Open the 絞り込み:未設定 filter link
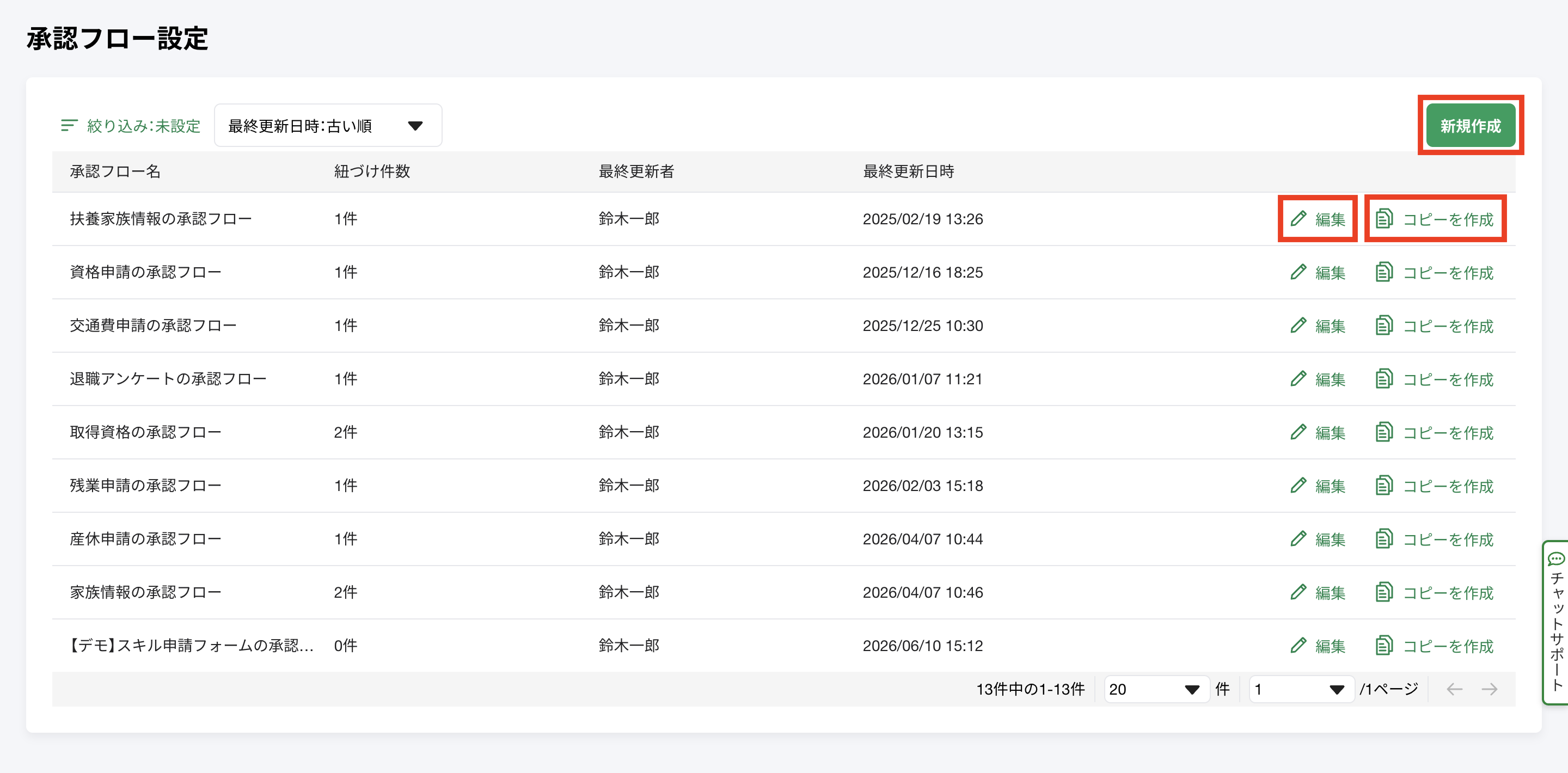Viewport: 1568px width, 773px height. coord(131,125)
